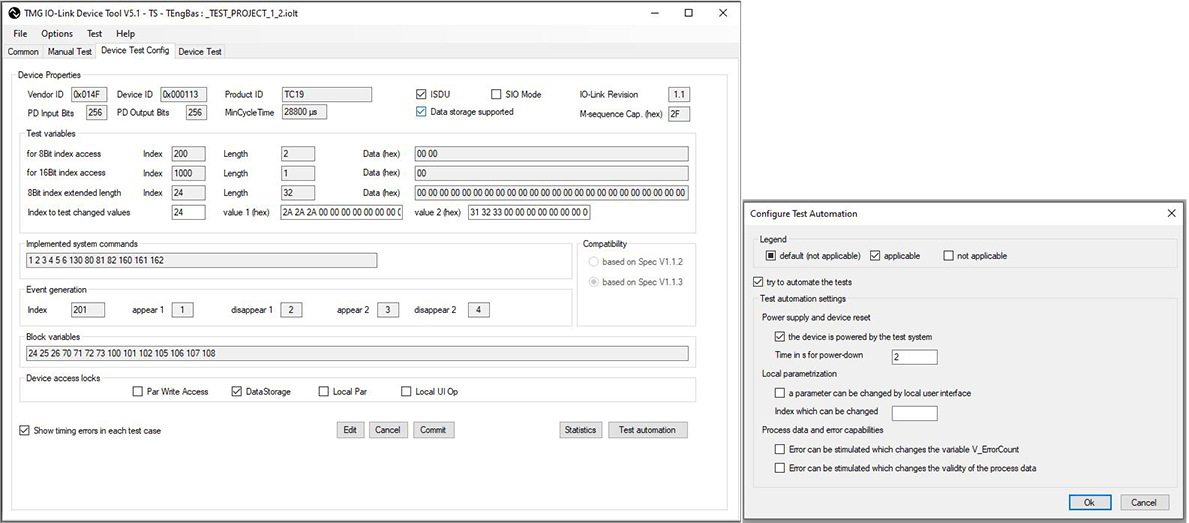Enable error stimulation changing V_ErrorCount checkbox

click(780, 449)
